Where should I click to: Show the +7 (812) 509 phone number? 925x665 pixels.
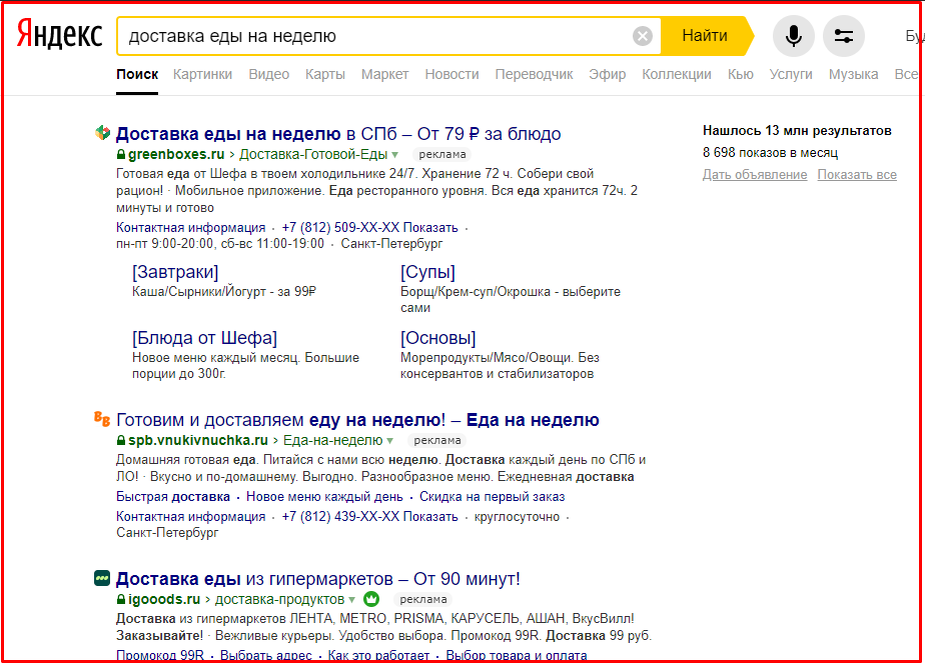click(370, 228)
